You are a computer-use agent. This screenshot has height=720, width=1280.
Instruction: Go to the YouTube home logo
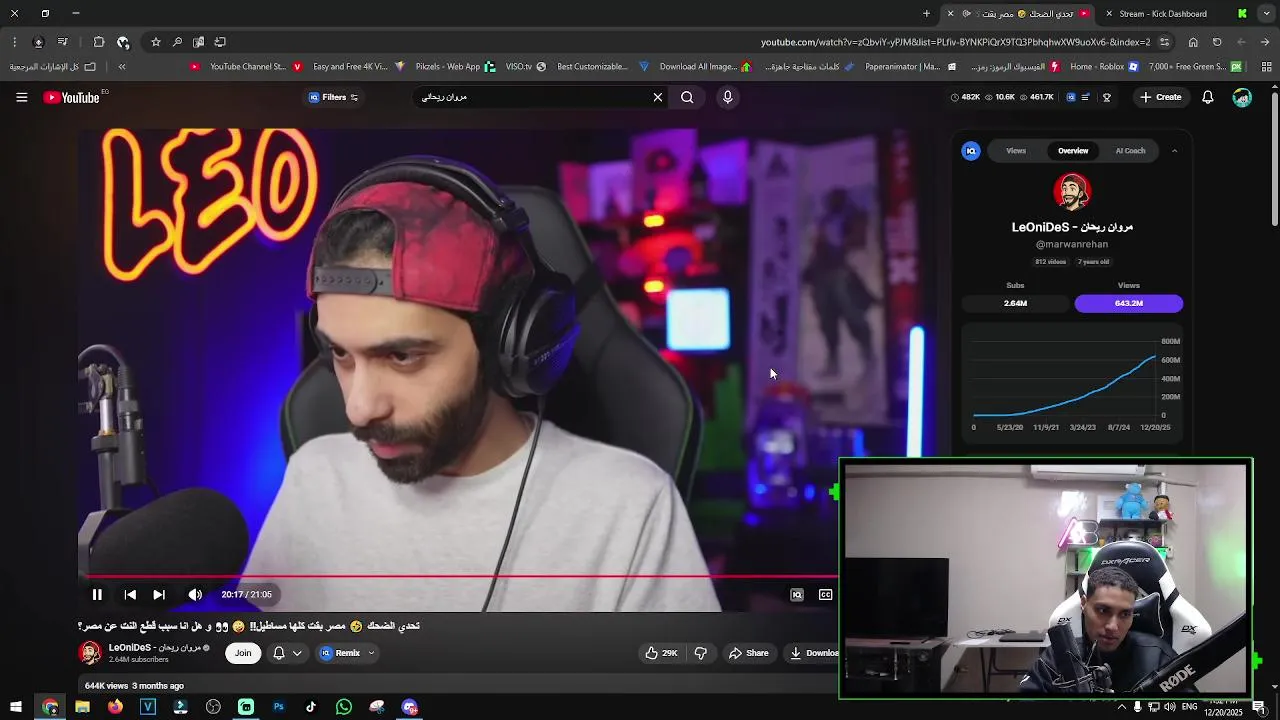tap(71, 97)
